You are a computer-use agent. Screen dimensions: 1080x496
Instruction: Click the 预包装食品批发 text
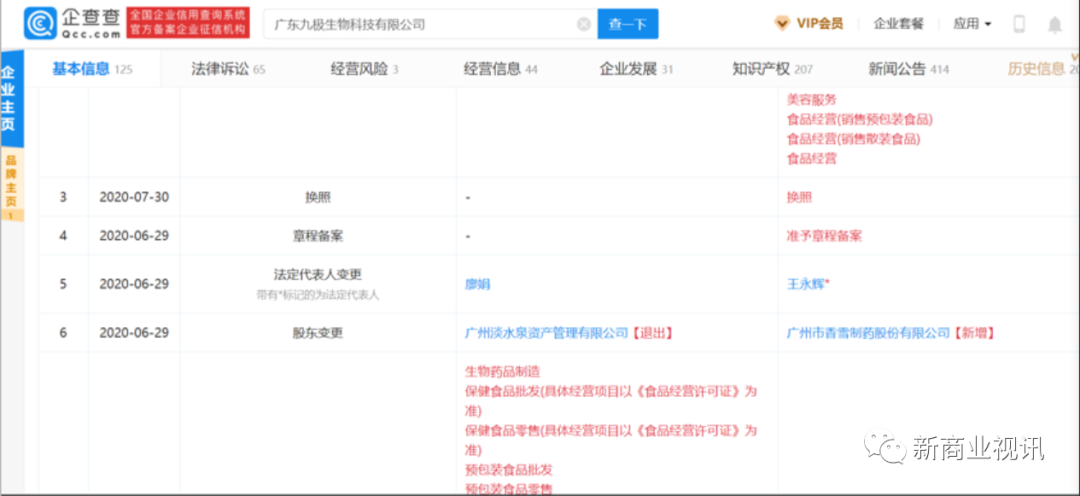[509, 470]
